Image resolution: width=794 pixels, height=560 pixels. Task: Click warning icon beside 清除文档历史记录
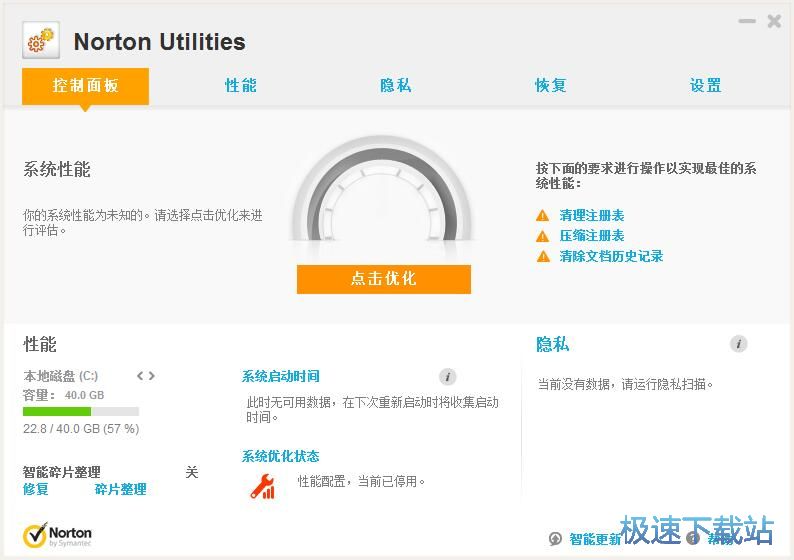tap(542, 256)
